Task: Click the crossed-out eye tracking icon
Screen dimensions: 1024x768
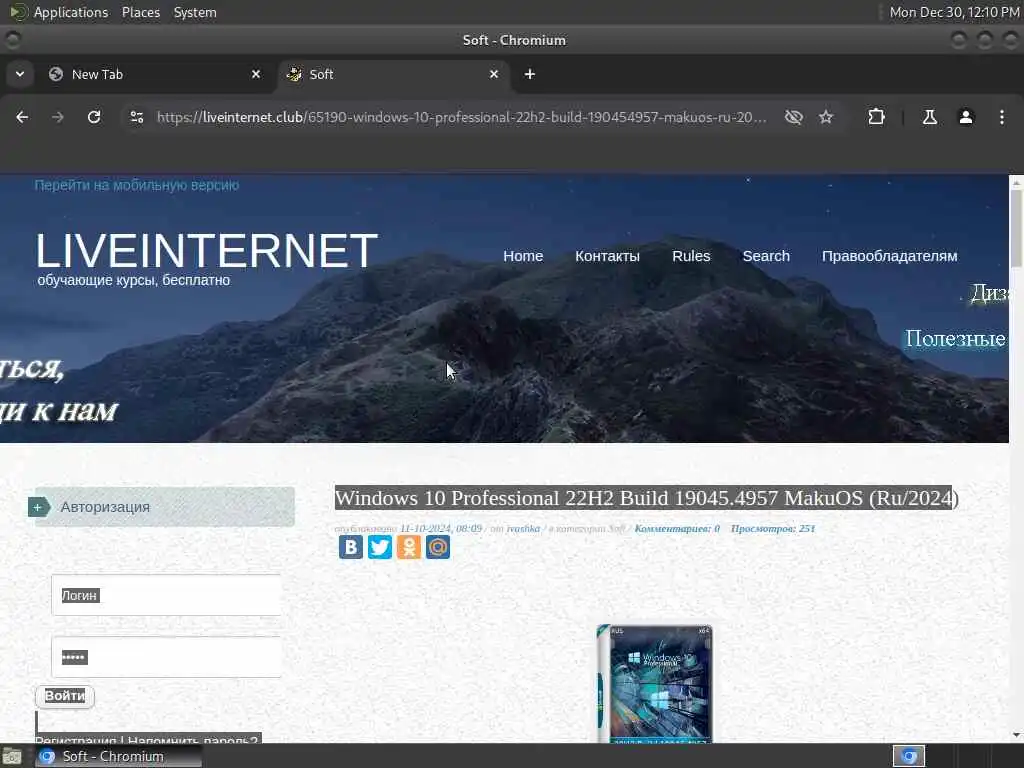Action: click(x=793, y=117)
